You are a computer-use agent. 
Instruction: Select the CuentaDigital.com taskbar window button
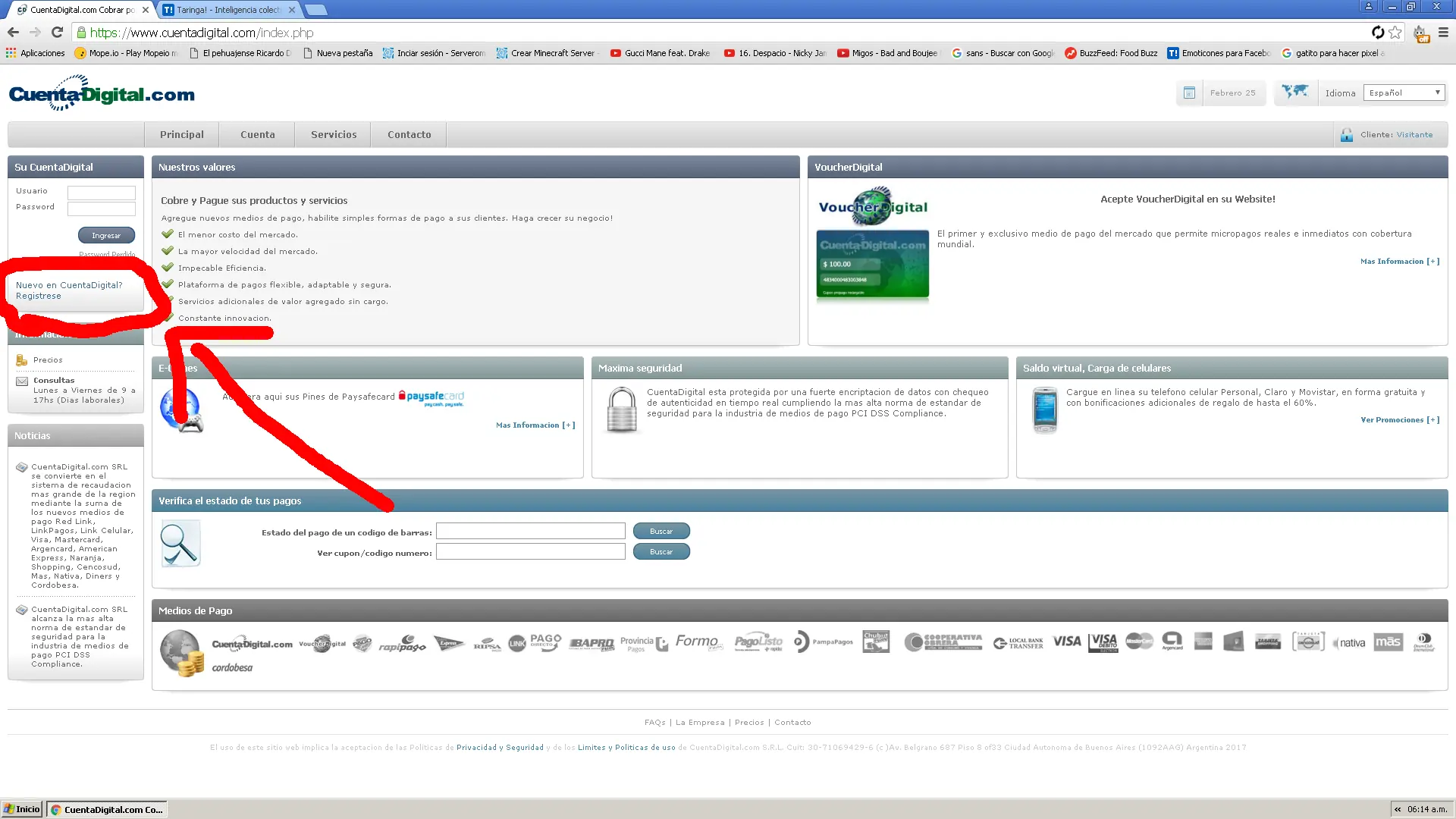107,809
